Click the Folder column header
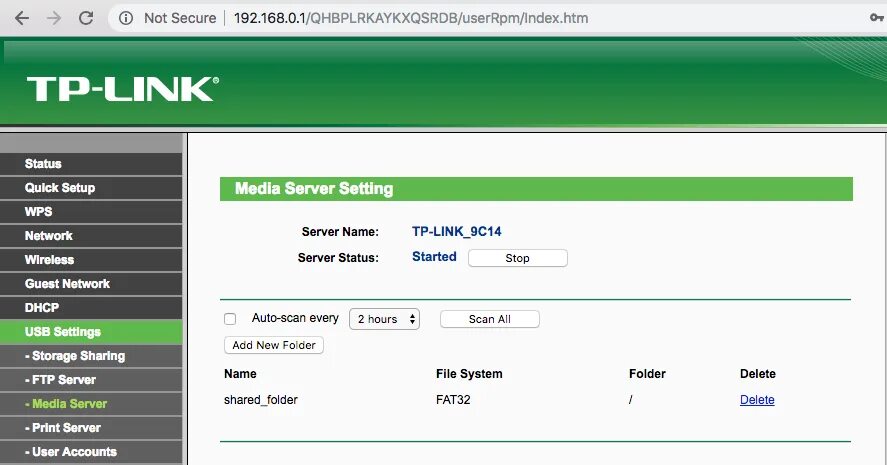The width and height of the screenshot is (887, 465). (x=647, y=374)
